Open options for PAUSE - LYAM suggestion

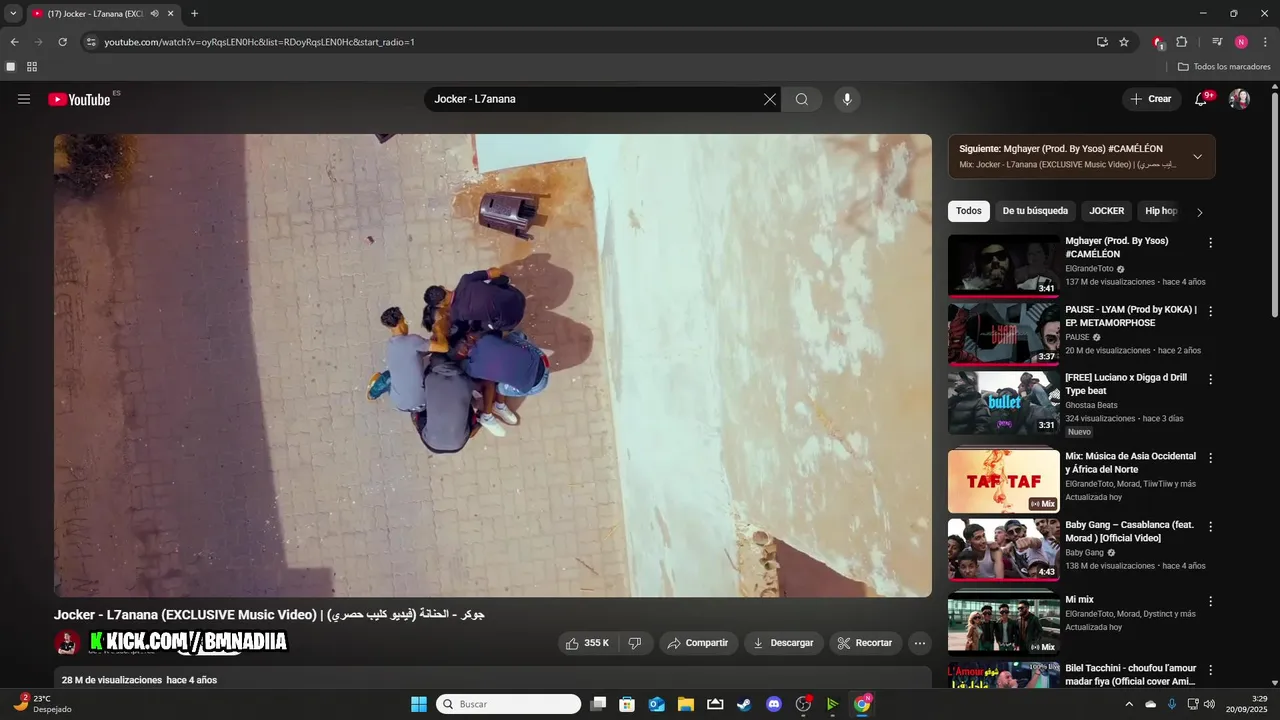tap(1210, 312)
